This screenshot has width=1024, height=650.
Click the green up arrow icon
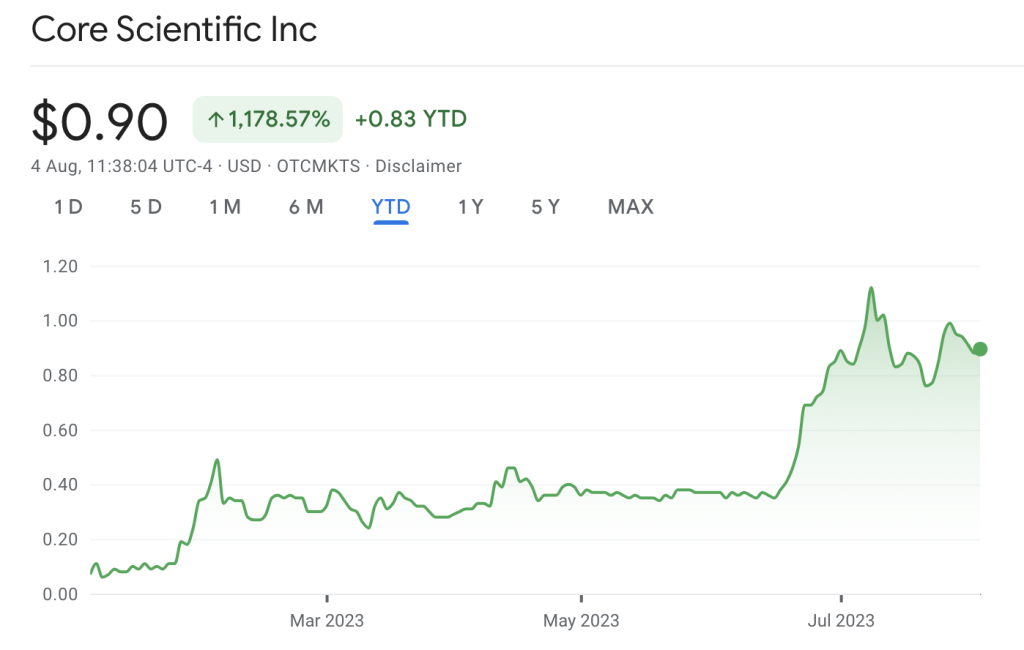point(215,120)
